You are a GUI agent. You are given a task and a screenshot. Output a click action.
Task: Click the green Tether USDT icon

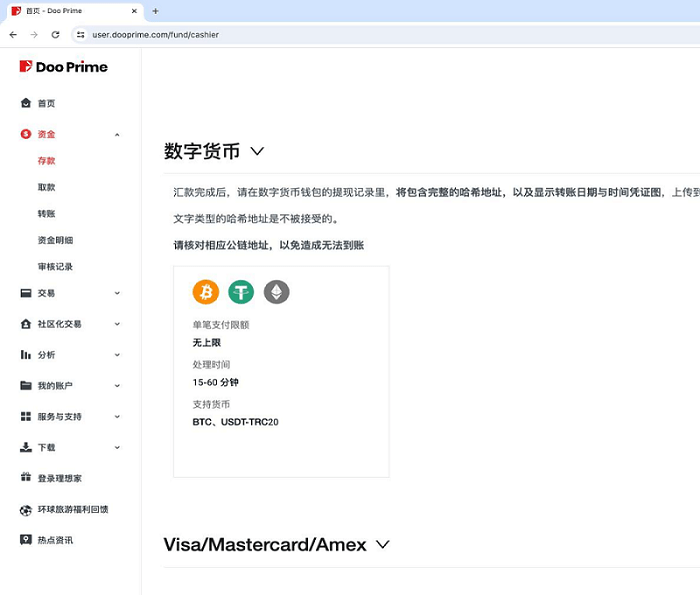point(241,292)
